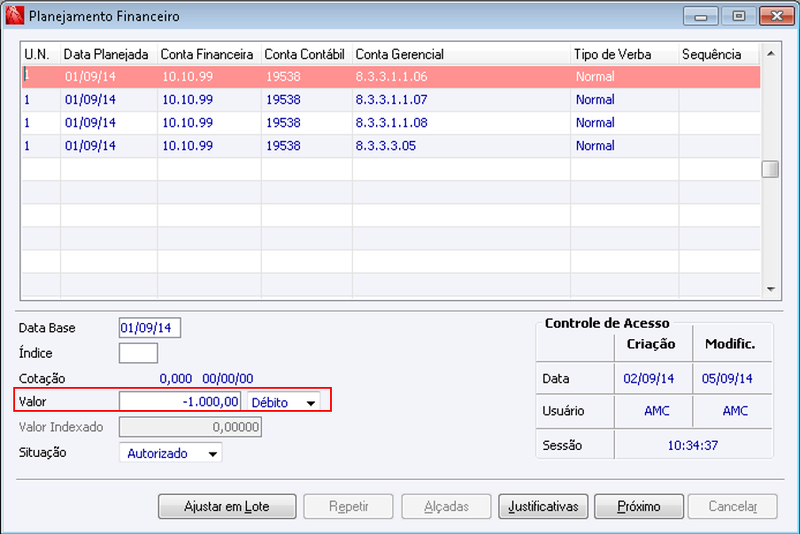Maximize the Planejamento Financeiro window
Screen dimensions: 800x534
pos(738,16)
